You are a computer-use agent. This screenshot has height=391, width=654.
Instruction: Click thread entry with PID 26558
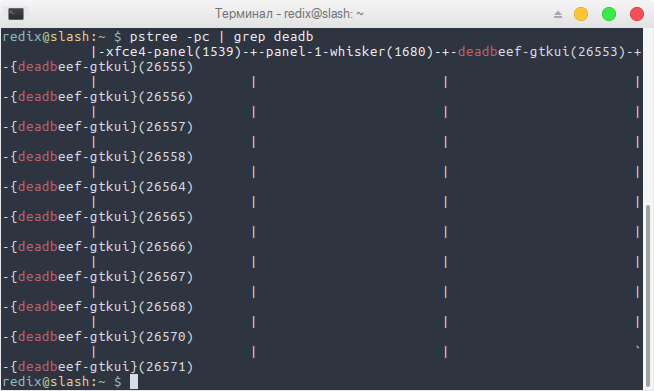tap(101, 157)
